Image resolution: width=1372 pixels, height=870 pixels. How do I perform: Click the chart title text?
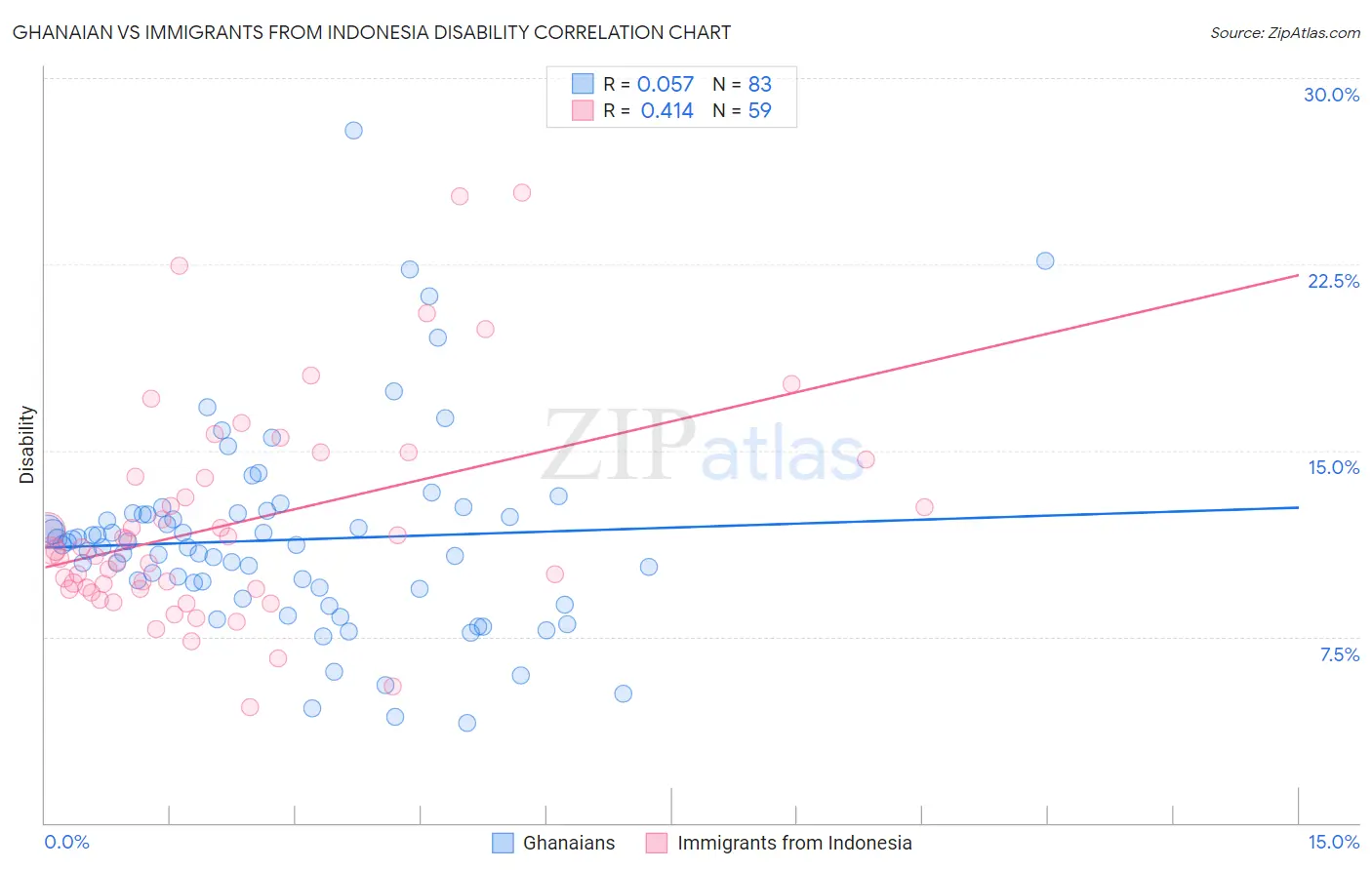pyautogui.click(x=372, y=32)
